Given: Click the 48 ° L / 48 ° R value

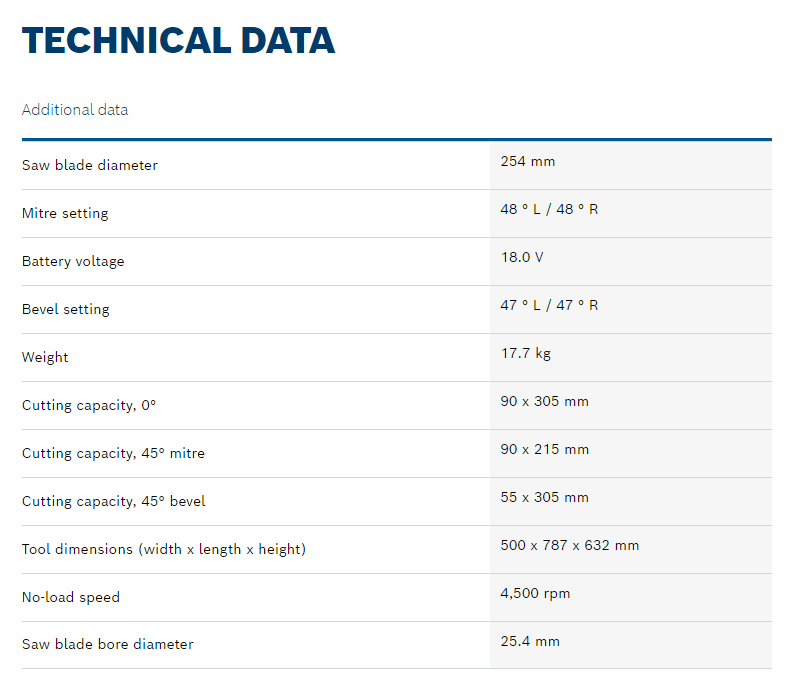Looking at the screenshot, I should (549, 209).
